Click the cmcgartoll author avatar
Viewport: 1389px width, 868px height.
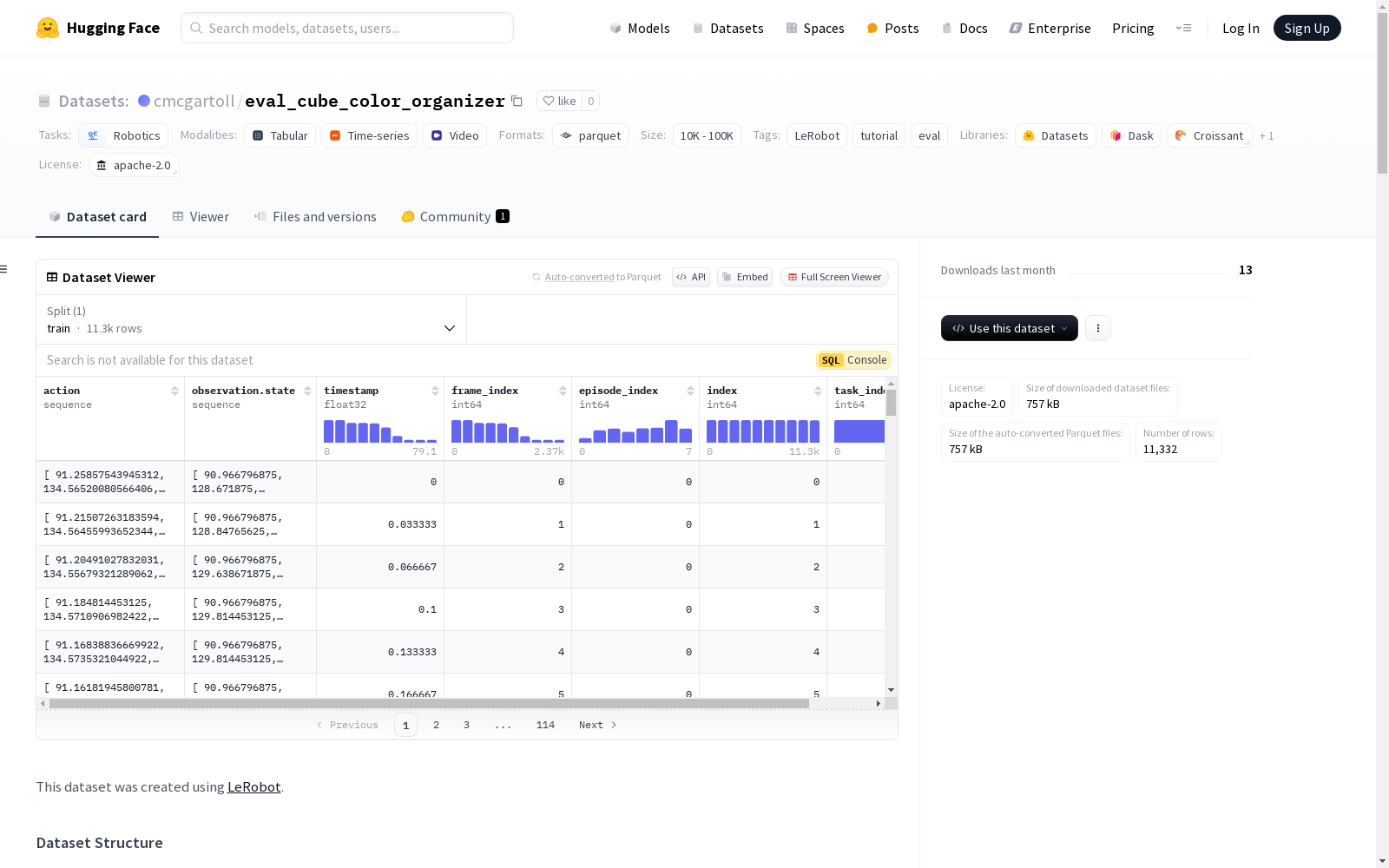(144, 101)
